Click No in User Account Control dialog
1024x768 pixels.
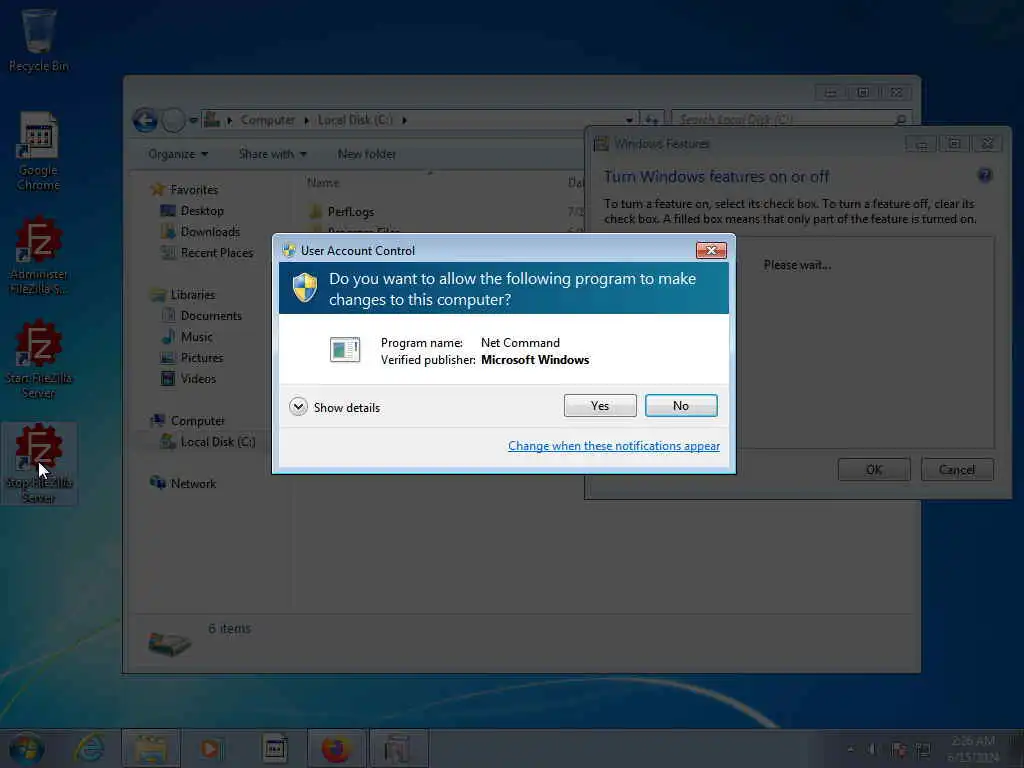(x=680, y=406)
